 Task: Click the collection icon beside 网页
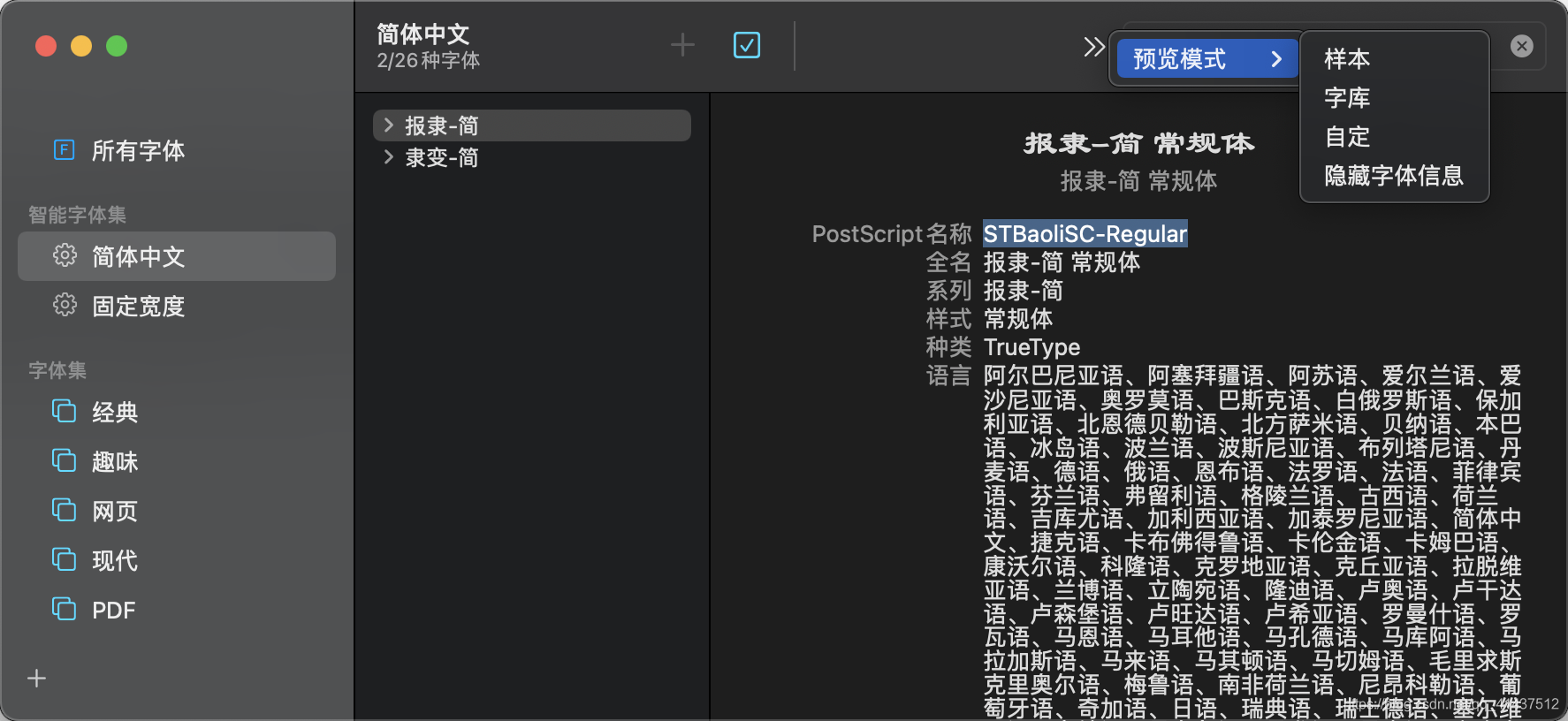[64, 510]
